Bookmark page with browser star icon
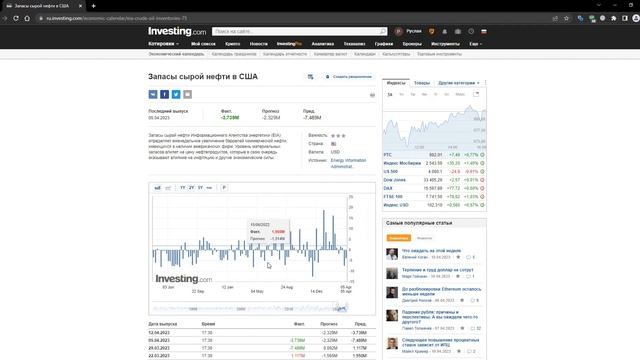This screenshot has height=360, width=640. 567,18
